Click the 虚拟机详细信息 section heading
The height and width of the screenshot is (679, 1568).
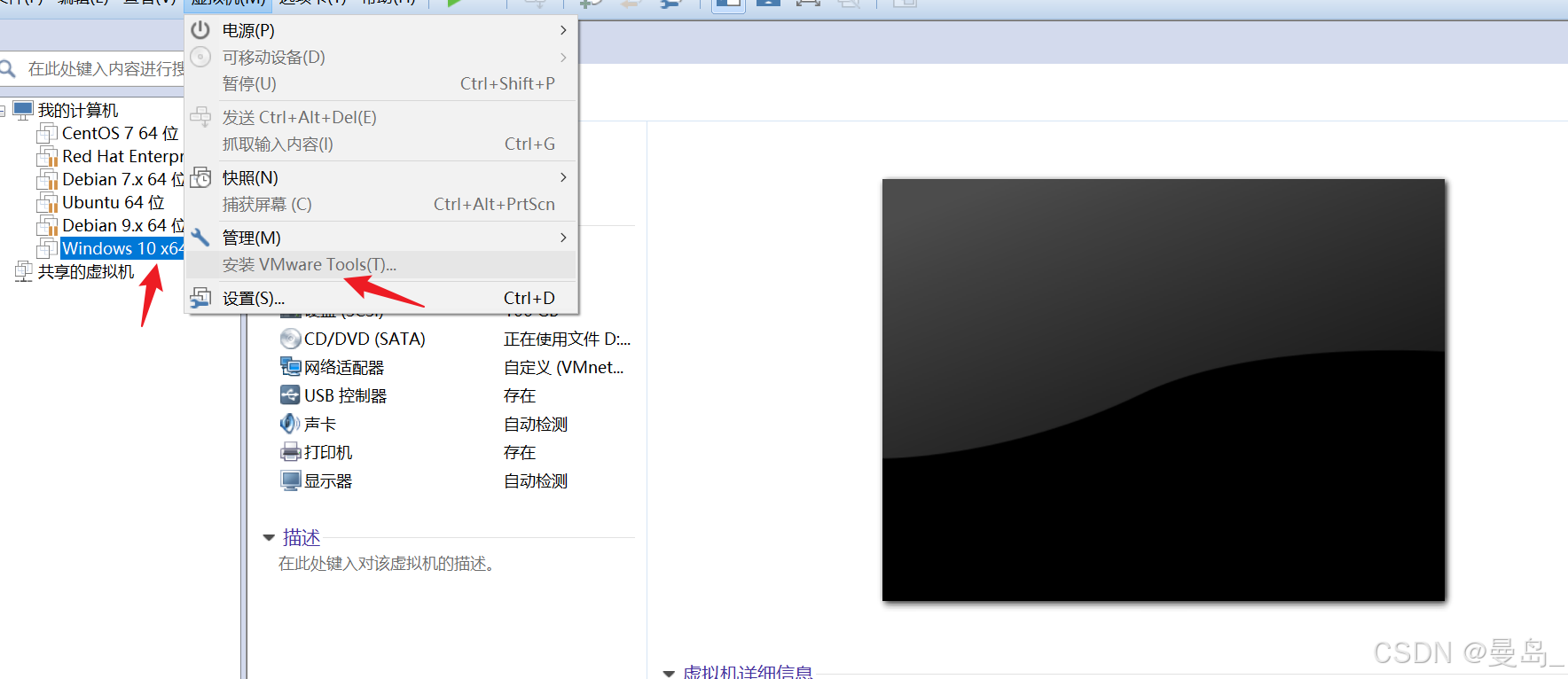pyautogui.click(x=748, y=672)
